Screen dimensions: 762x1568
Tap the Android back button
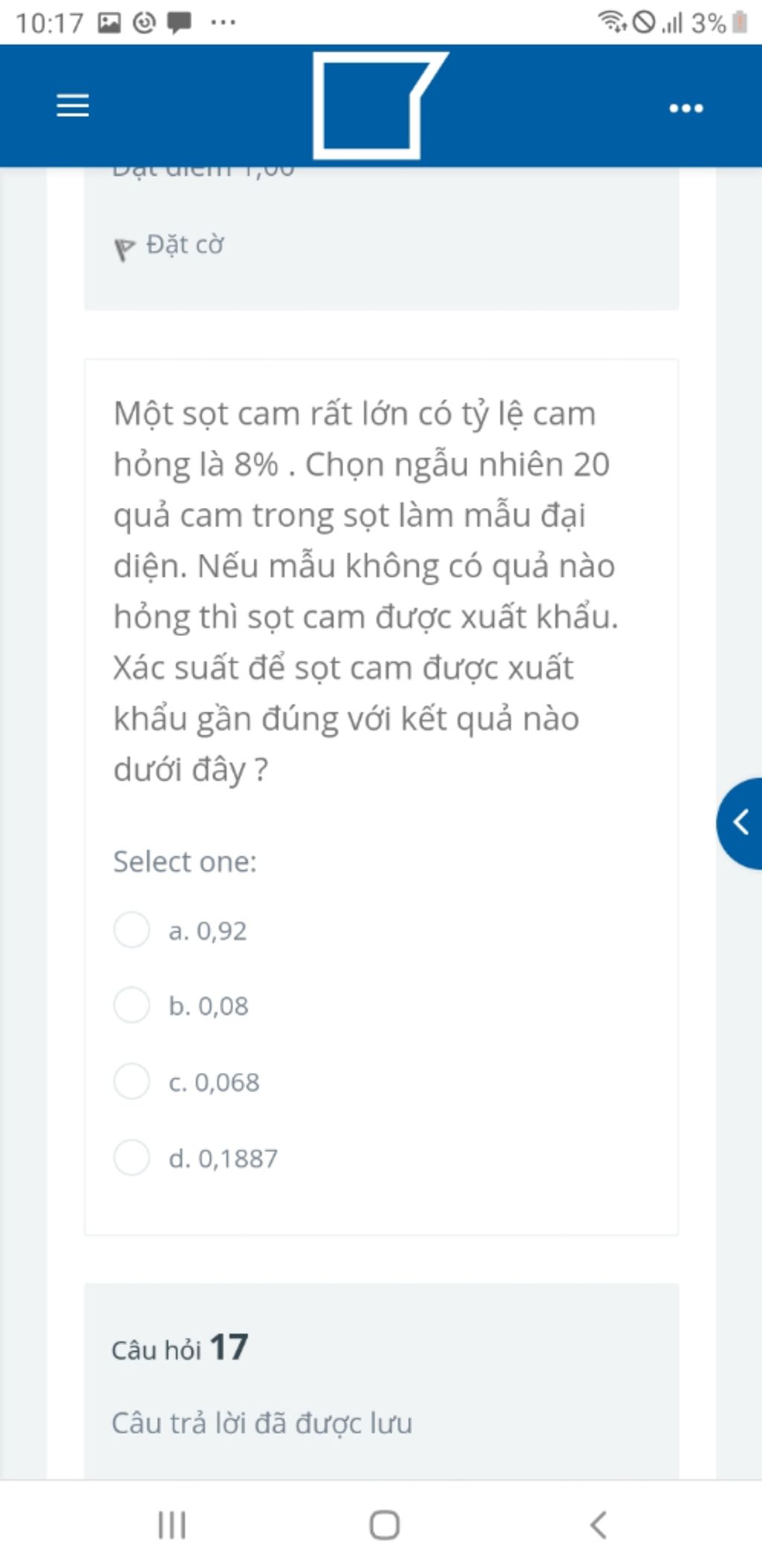598,1525
